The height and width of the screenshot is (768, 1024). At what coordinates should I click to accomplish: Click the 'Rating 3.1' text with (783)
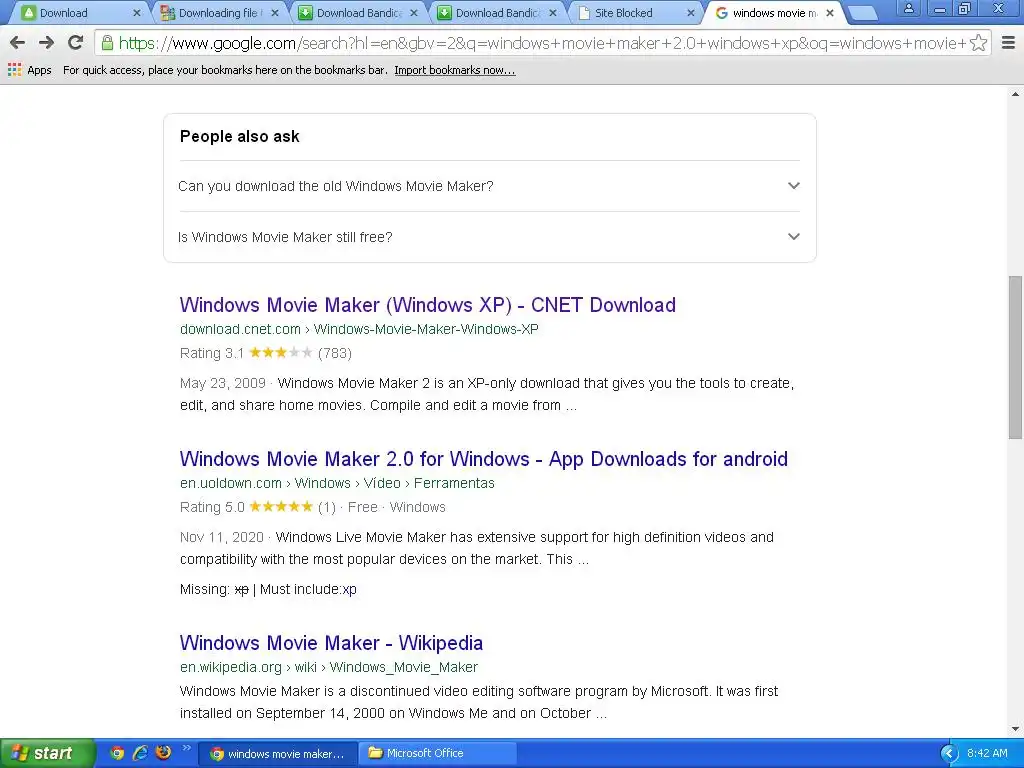[266, 353]
